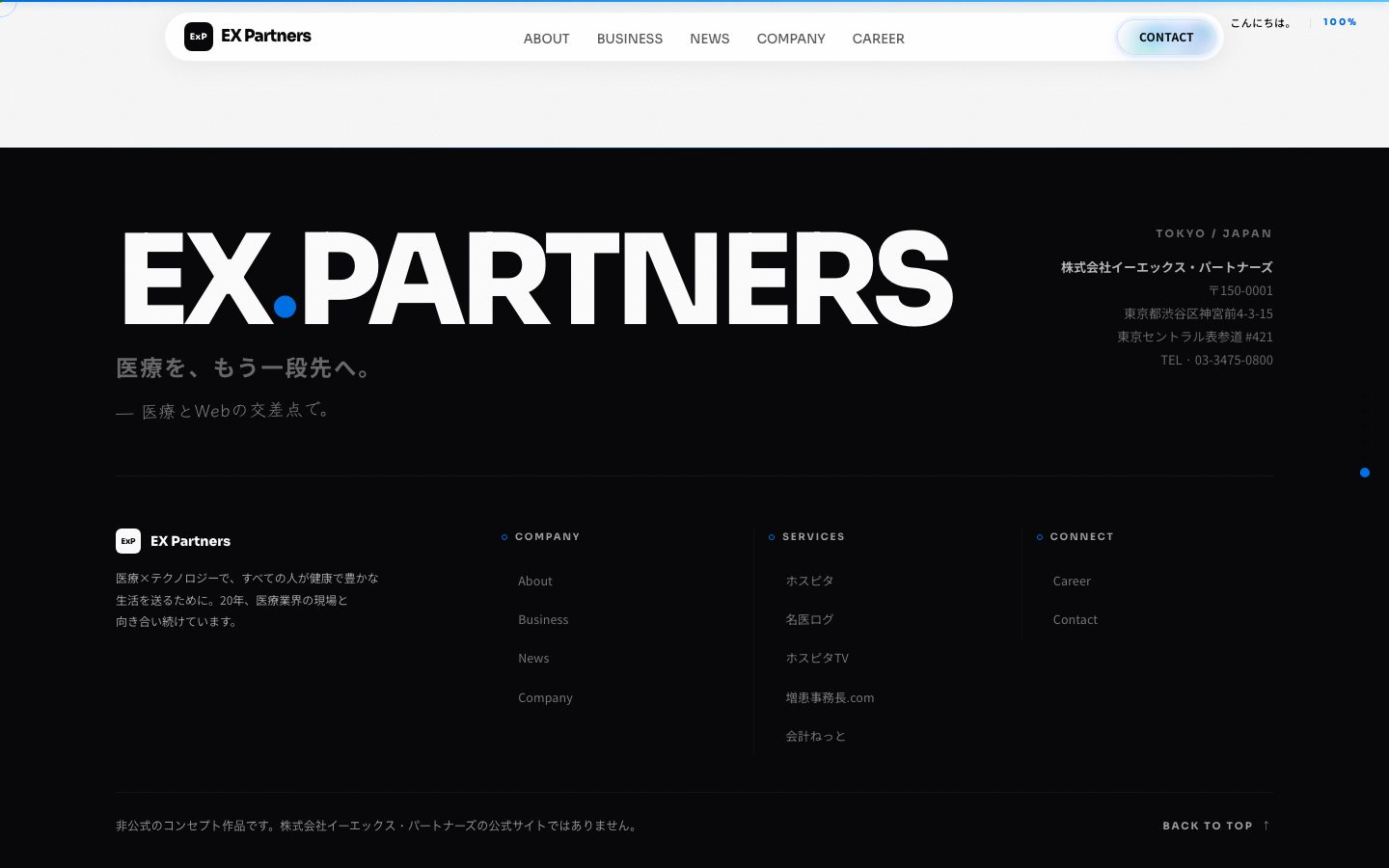Open the 増患事務長.com service link
The image size is (1389, 868).
pos(830,697)
